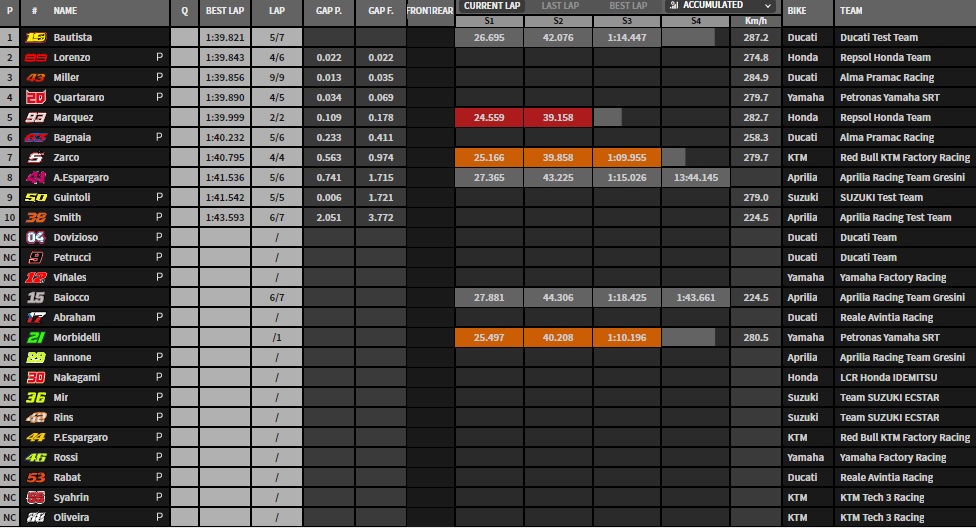Click Zarco's S4 progress bar

pos(674,157)
